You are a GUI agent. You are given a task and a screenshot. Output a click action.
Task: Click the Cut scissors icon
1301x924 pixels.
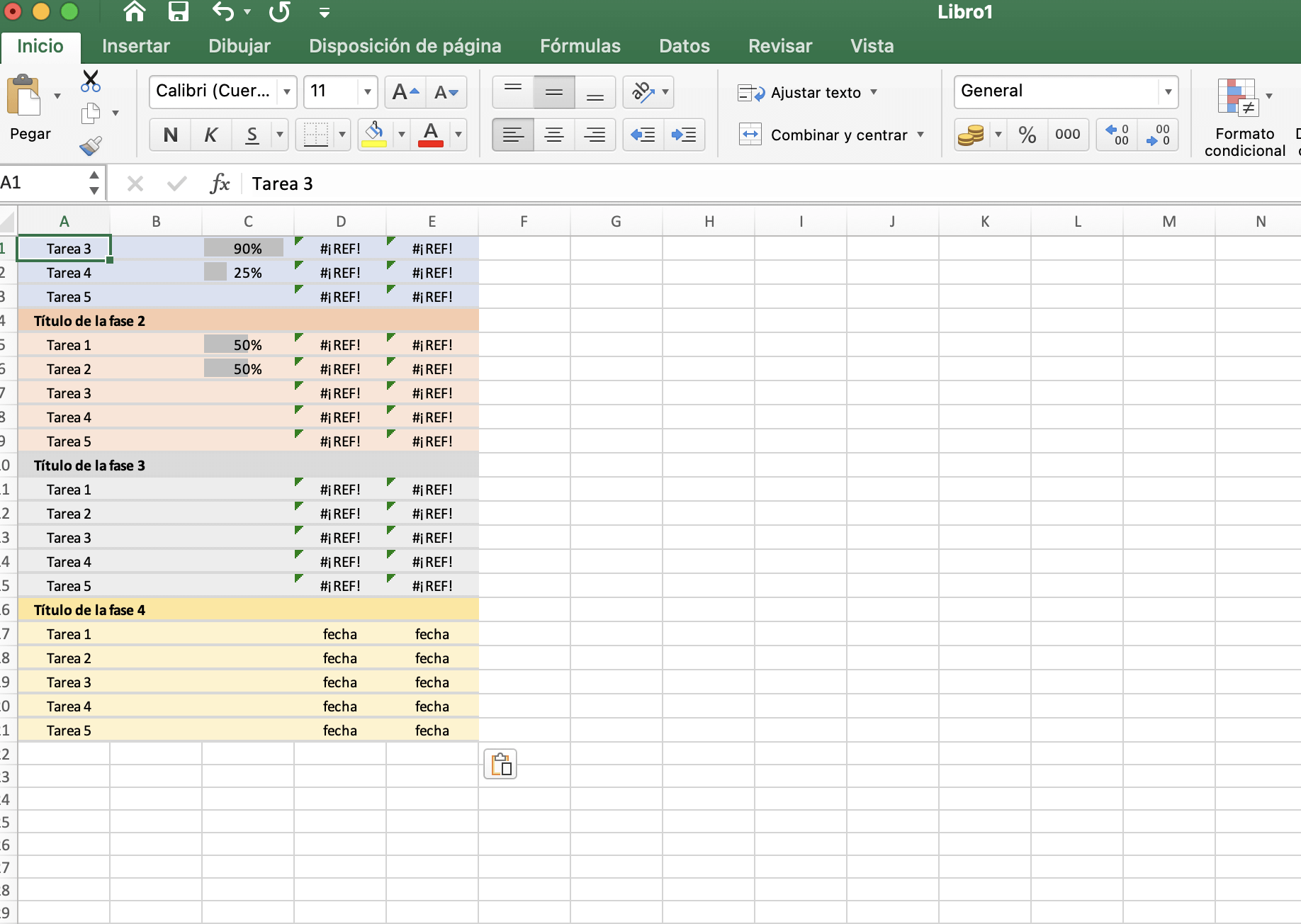click(91, 81)
